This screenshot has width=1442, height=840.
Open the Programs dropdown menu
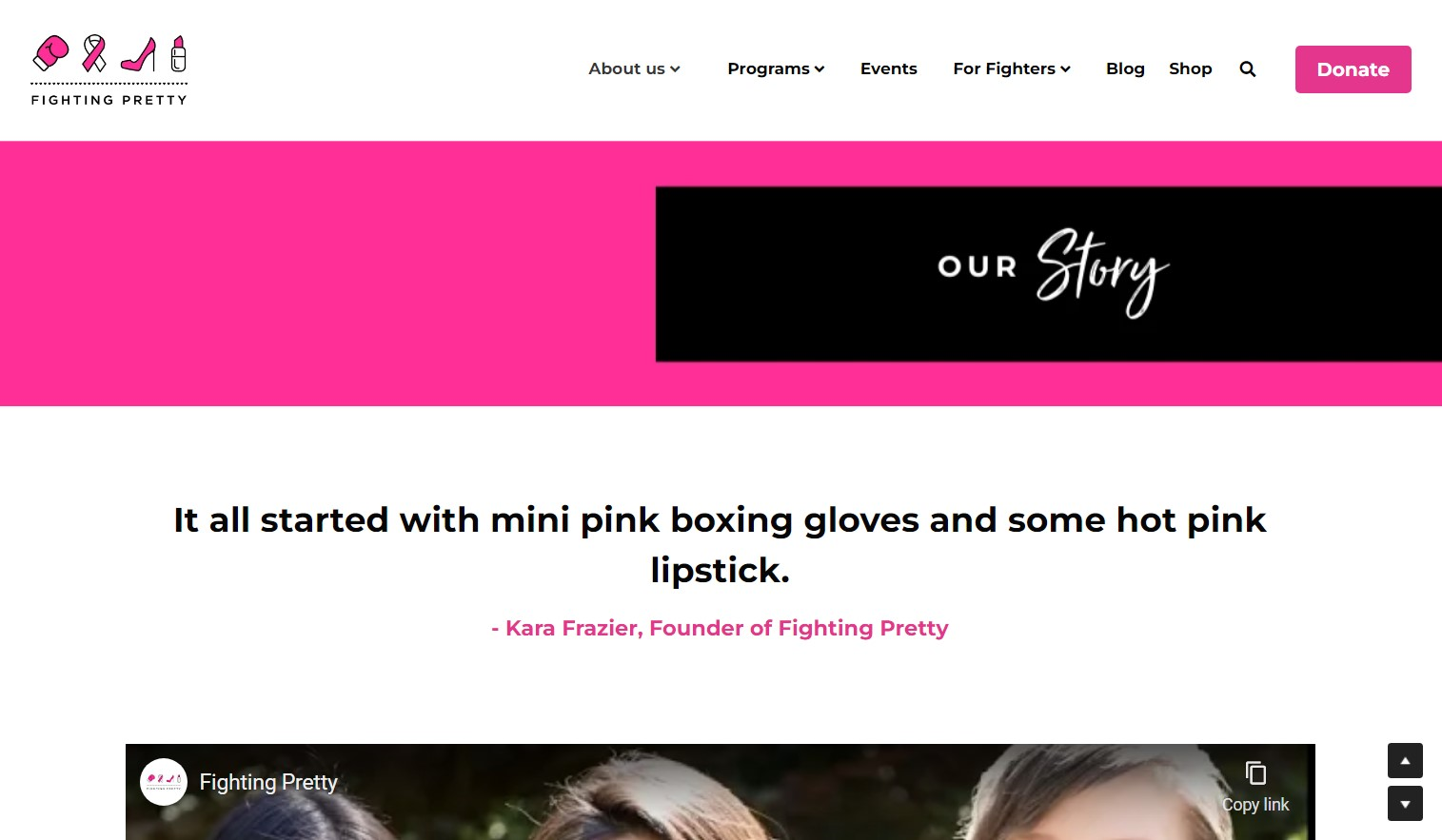click(x=776, y=68)
